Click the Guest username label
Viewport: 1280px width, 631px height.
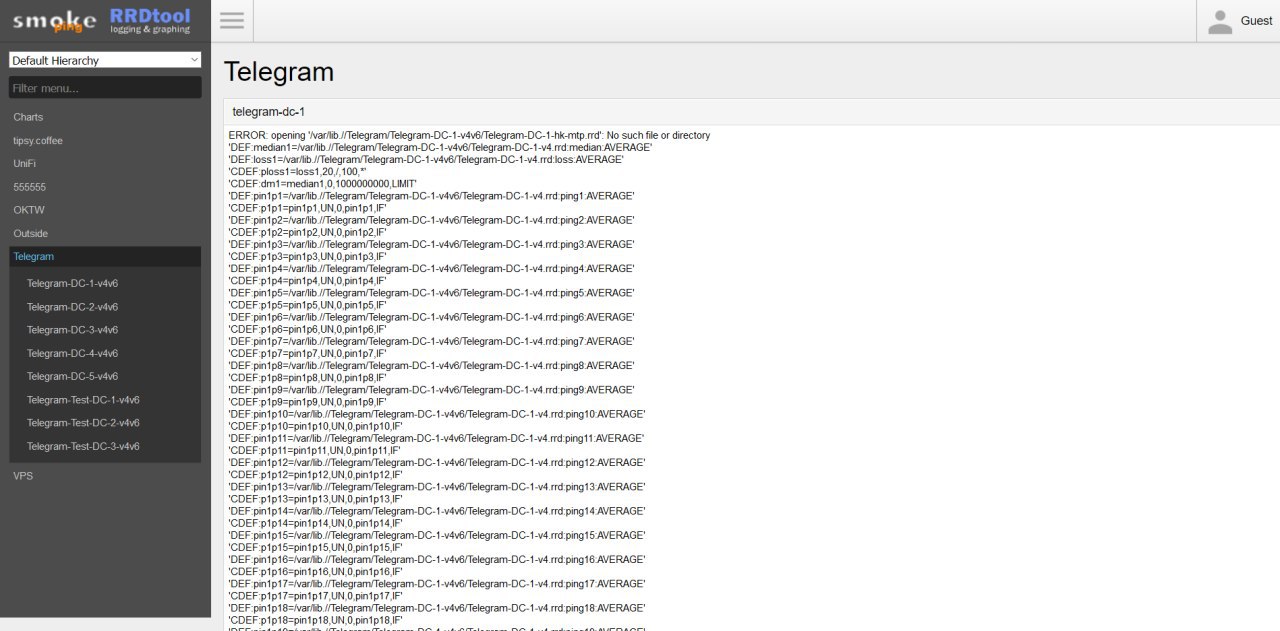coord(1256,21)
